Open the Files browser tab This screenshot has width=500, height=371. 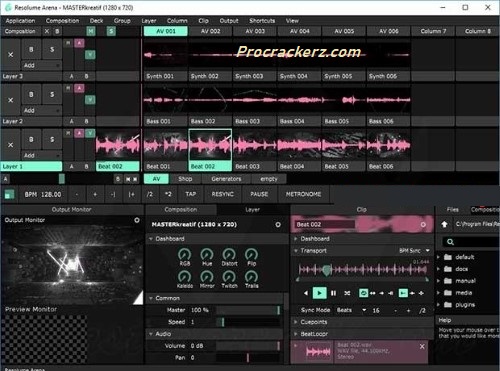tap(452, 210)
